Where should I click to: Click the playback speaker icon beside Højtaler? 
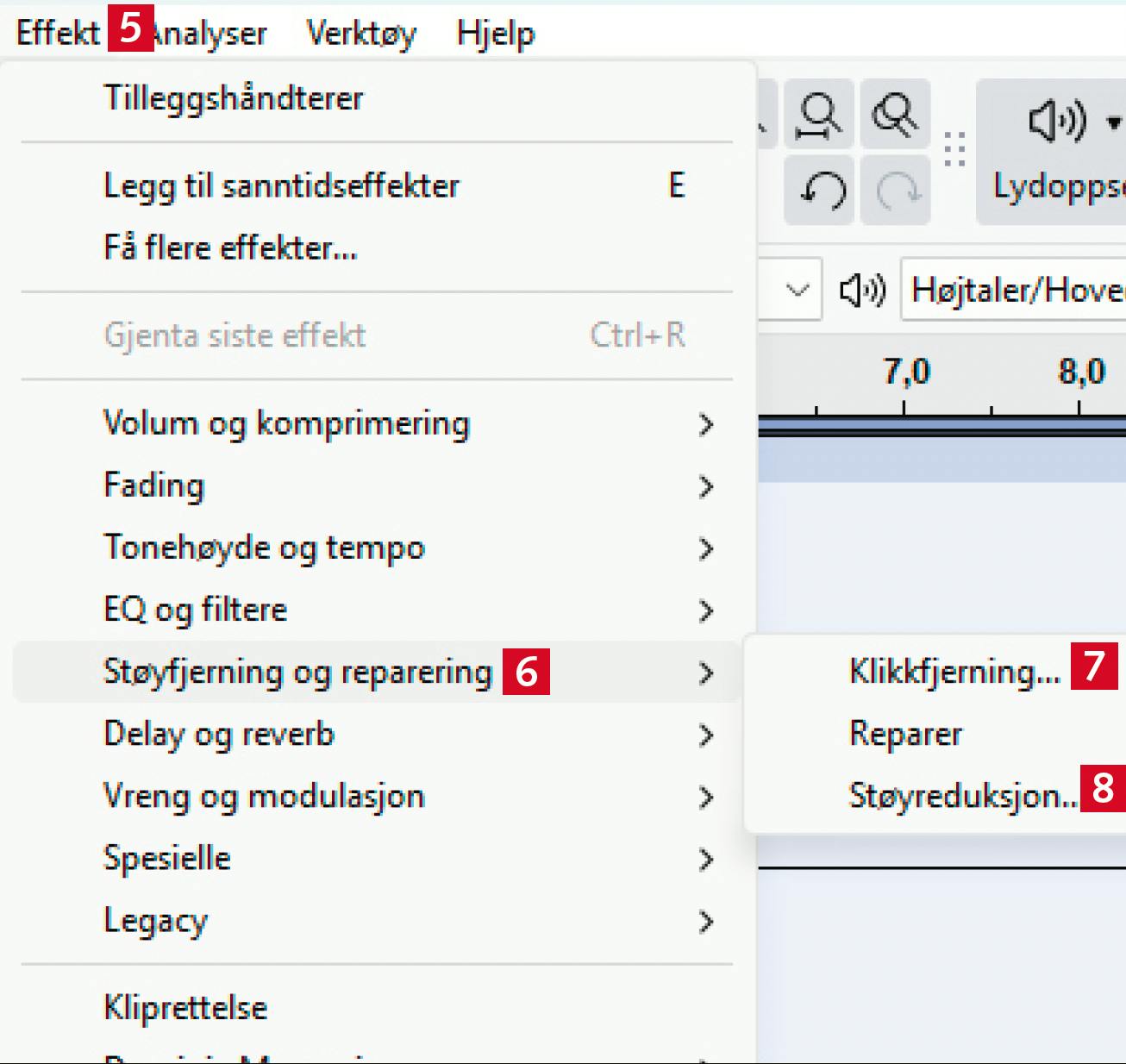[x=862, y=291]
